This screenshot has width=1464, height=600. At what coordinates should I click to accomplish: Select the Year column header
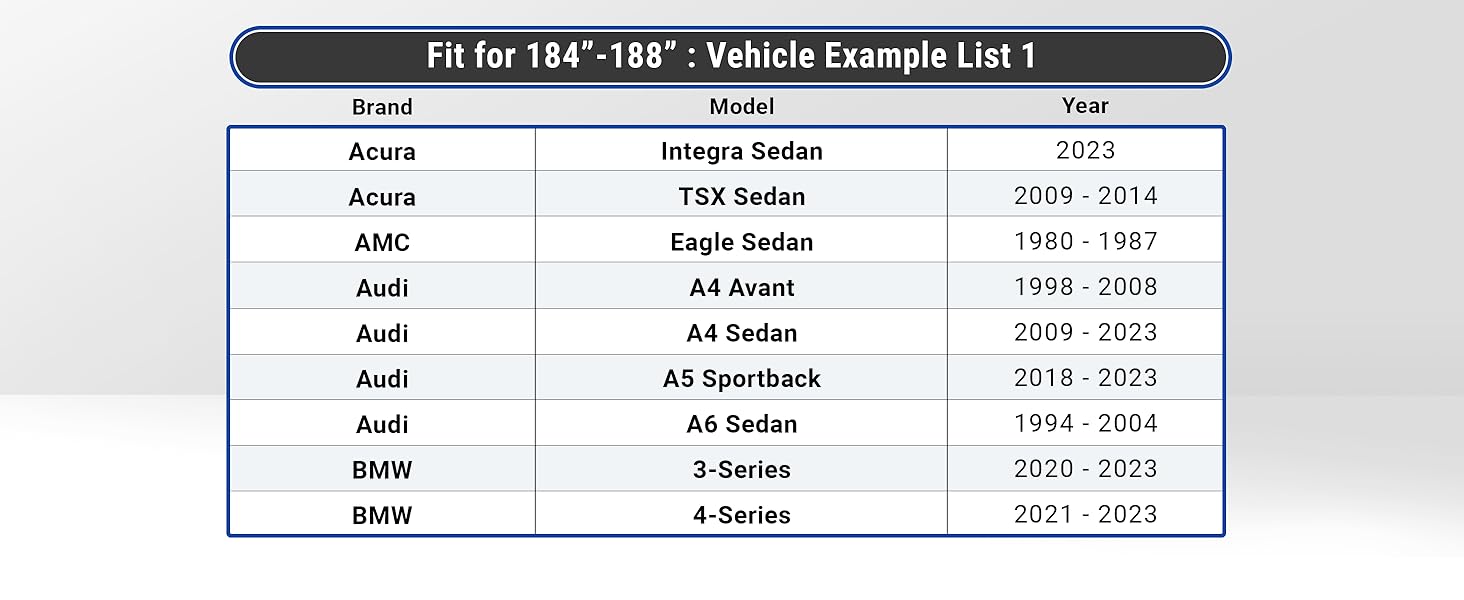[1085, 105]
